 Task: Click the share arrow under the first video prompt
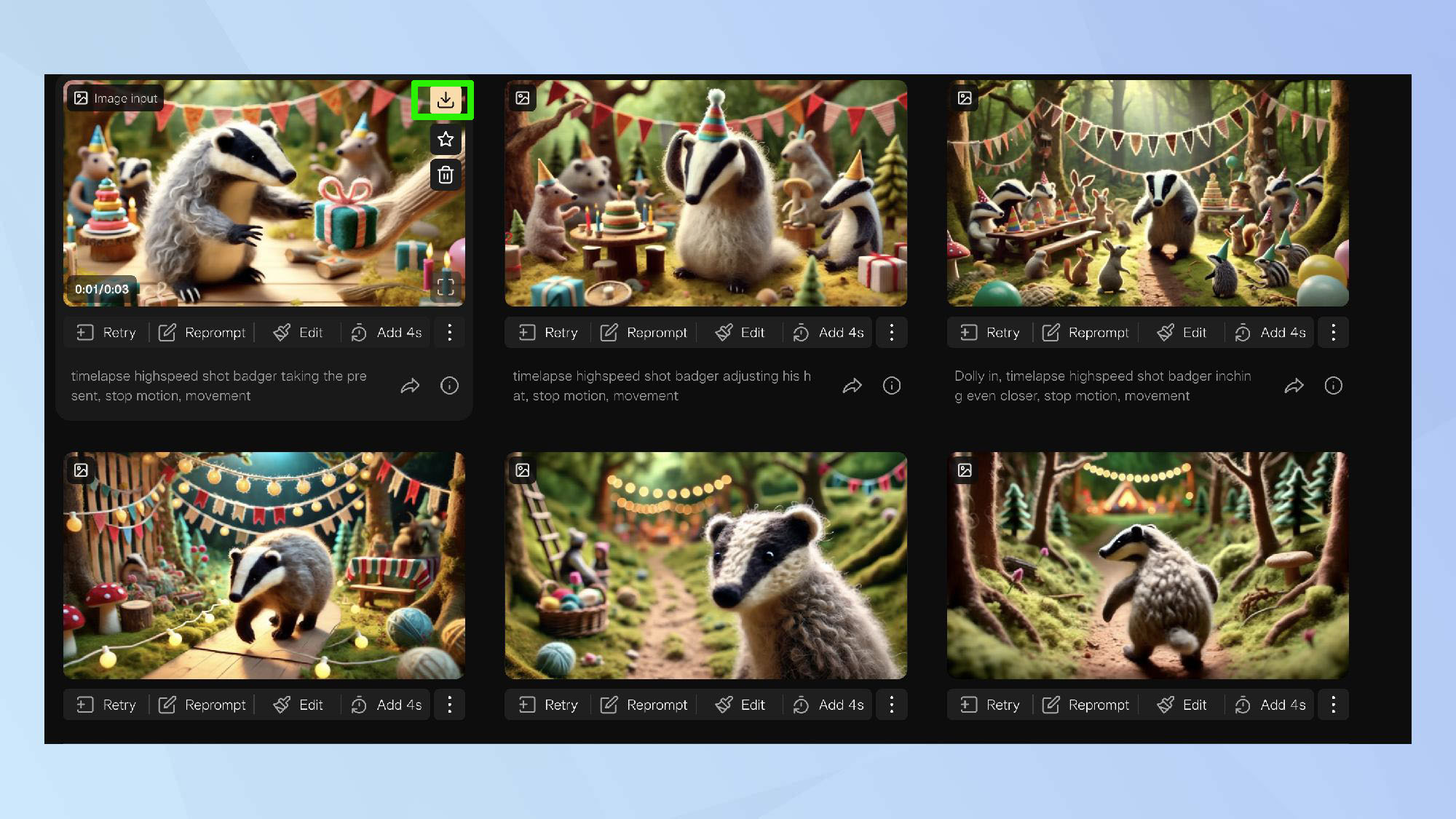[410, 386]
